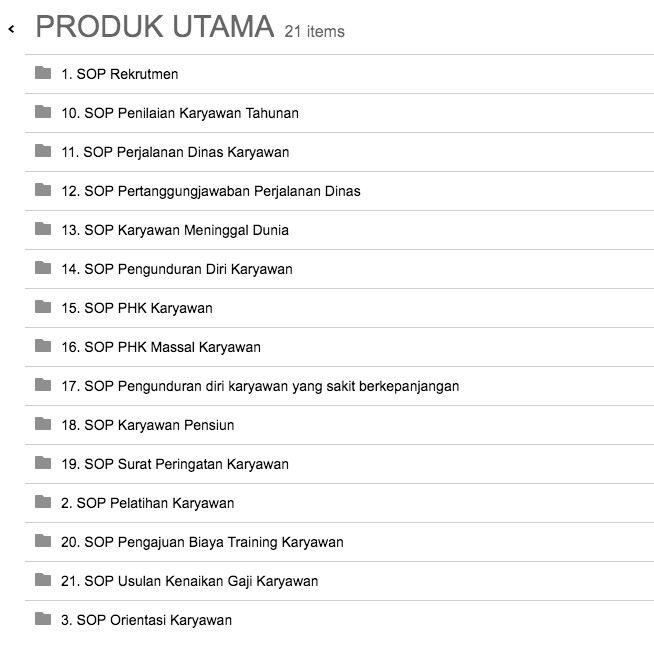
Task: Click the 21 items count label
Action: [314, 32]
